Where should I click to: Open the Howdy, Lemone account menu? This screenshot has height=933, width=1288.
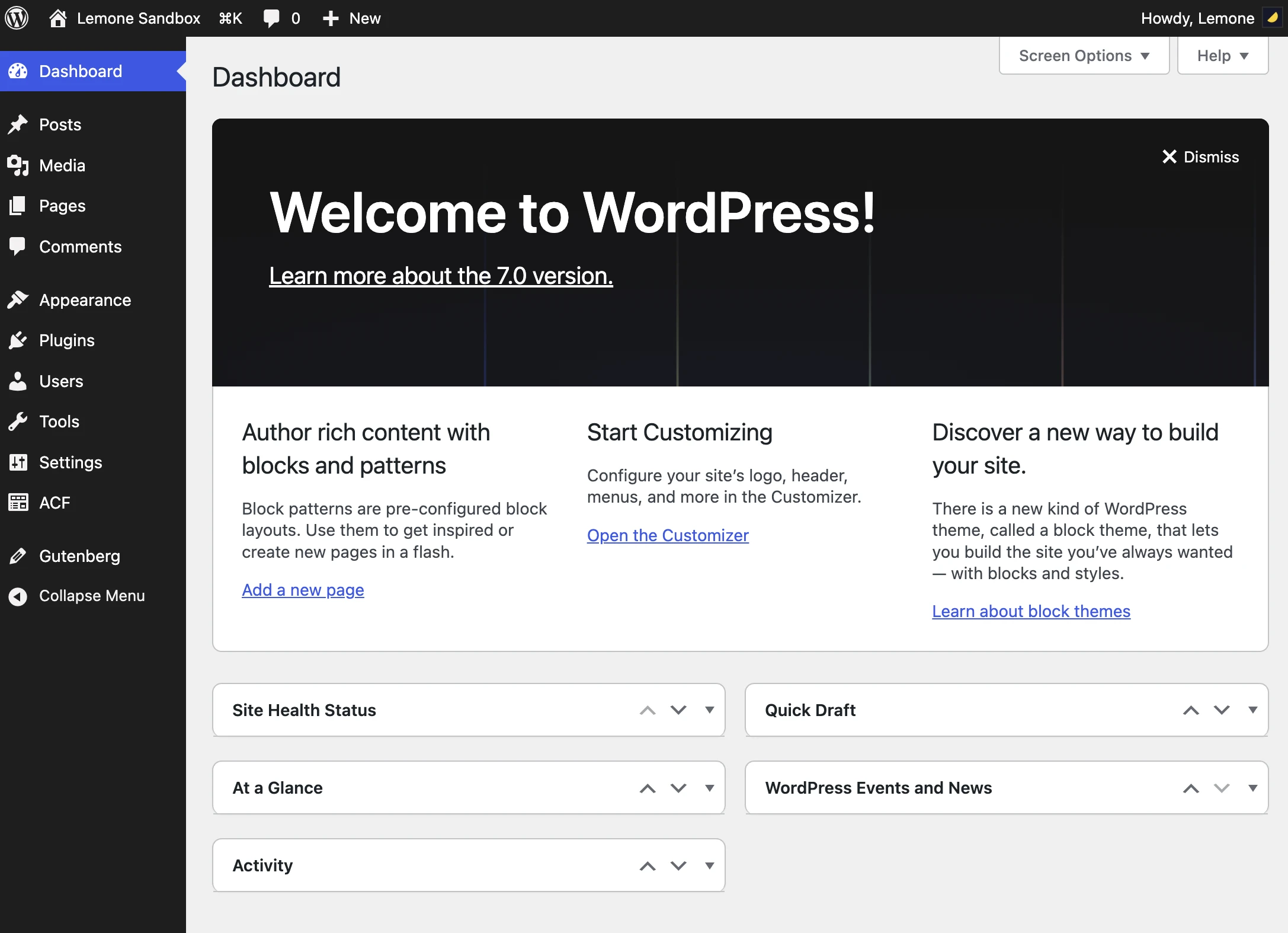pos(1210,18)
